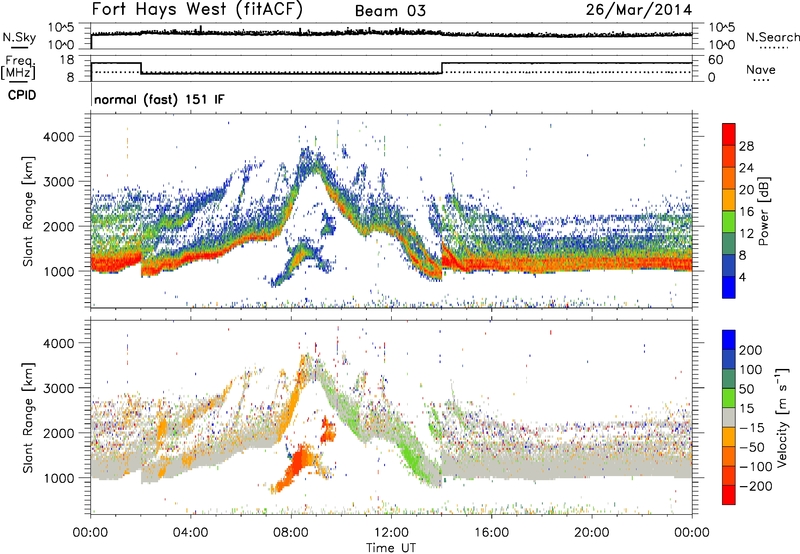Click the "1000" tick of the velocity panel
This screenshot has height=554, width=800.
pyautogui.click(x=58, y=478)
